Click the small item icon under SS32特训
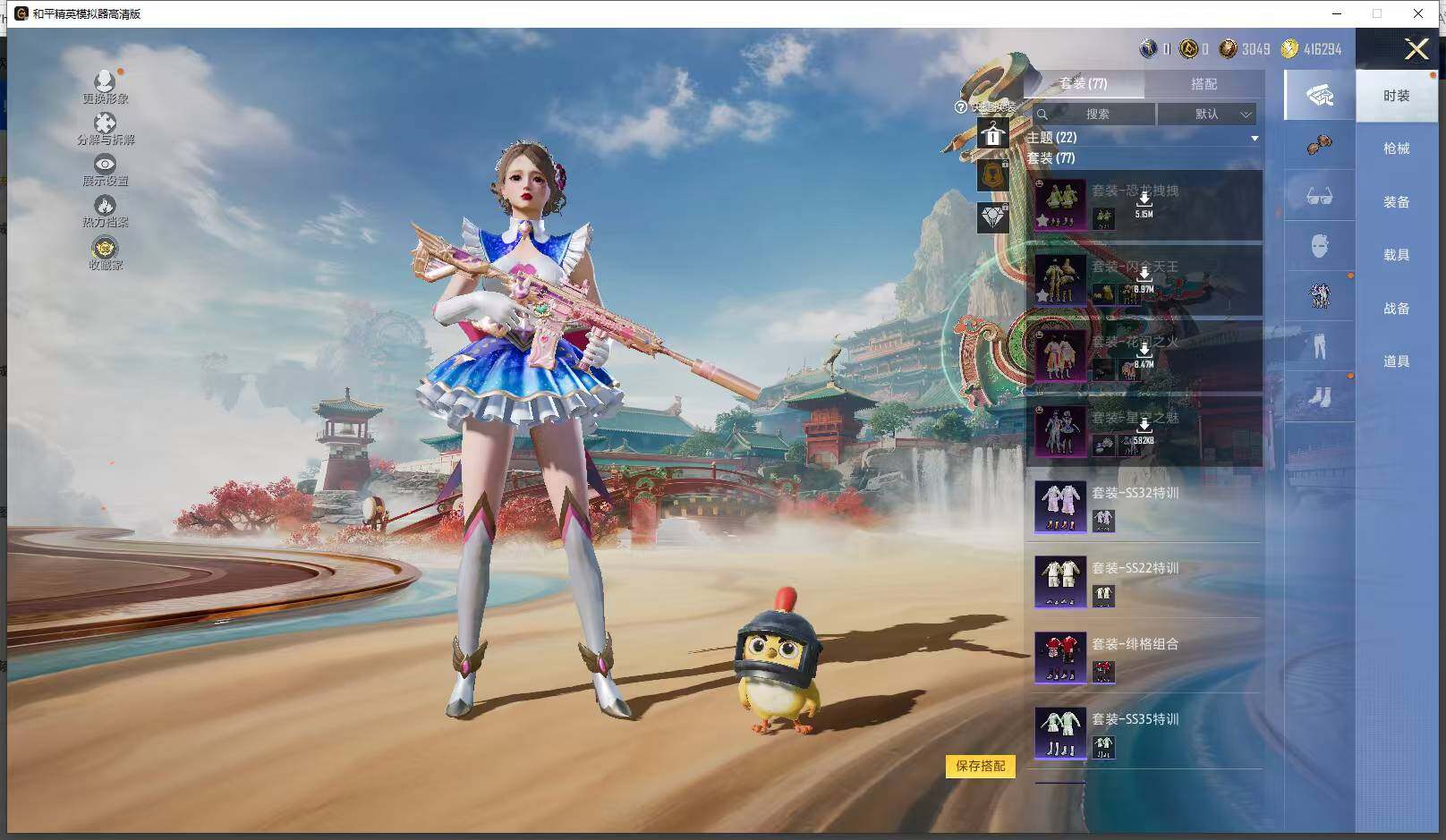This screenshot has width=1446, height=840. pyautogui.click(x=1103, y=520)
